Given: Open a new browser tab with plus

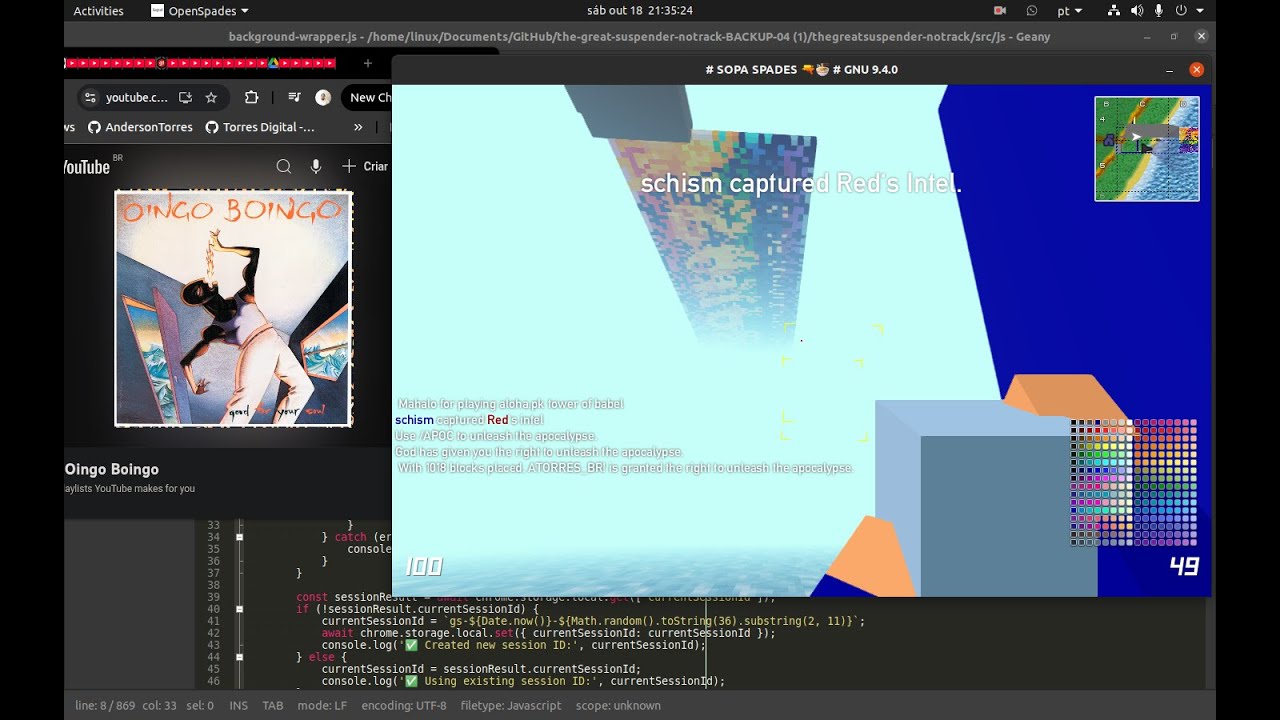Looking at the screenshot, I should [x=367, y=63].
